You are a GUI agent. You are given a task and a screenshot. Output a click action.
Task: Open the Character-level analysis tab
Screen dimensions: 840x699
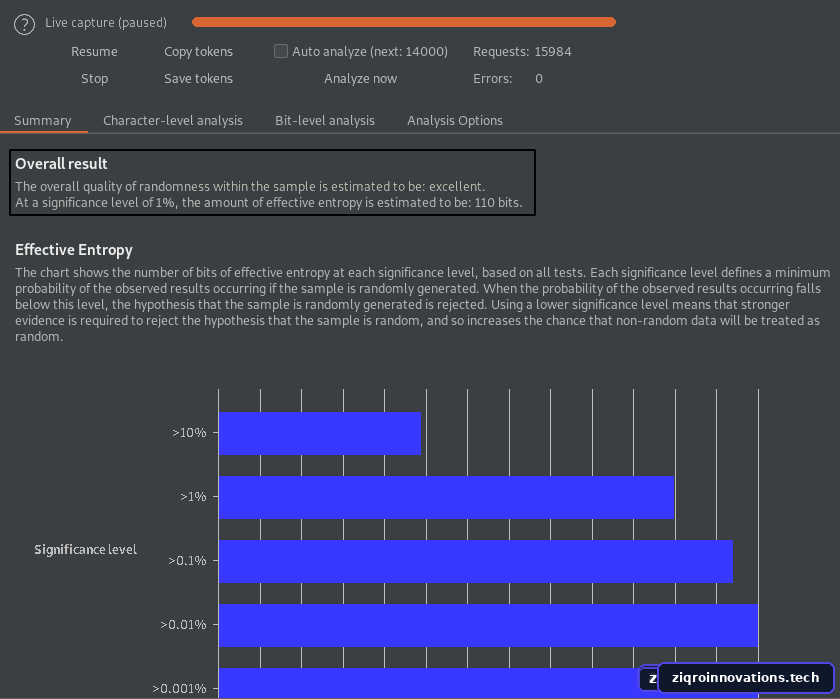point(172,120)
